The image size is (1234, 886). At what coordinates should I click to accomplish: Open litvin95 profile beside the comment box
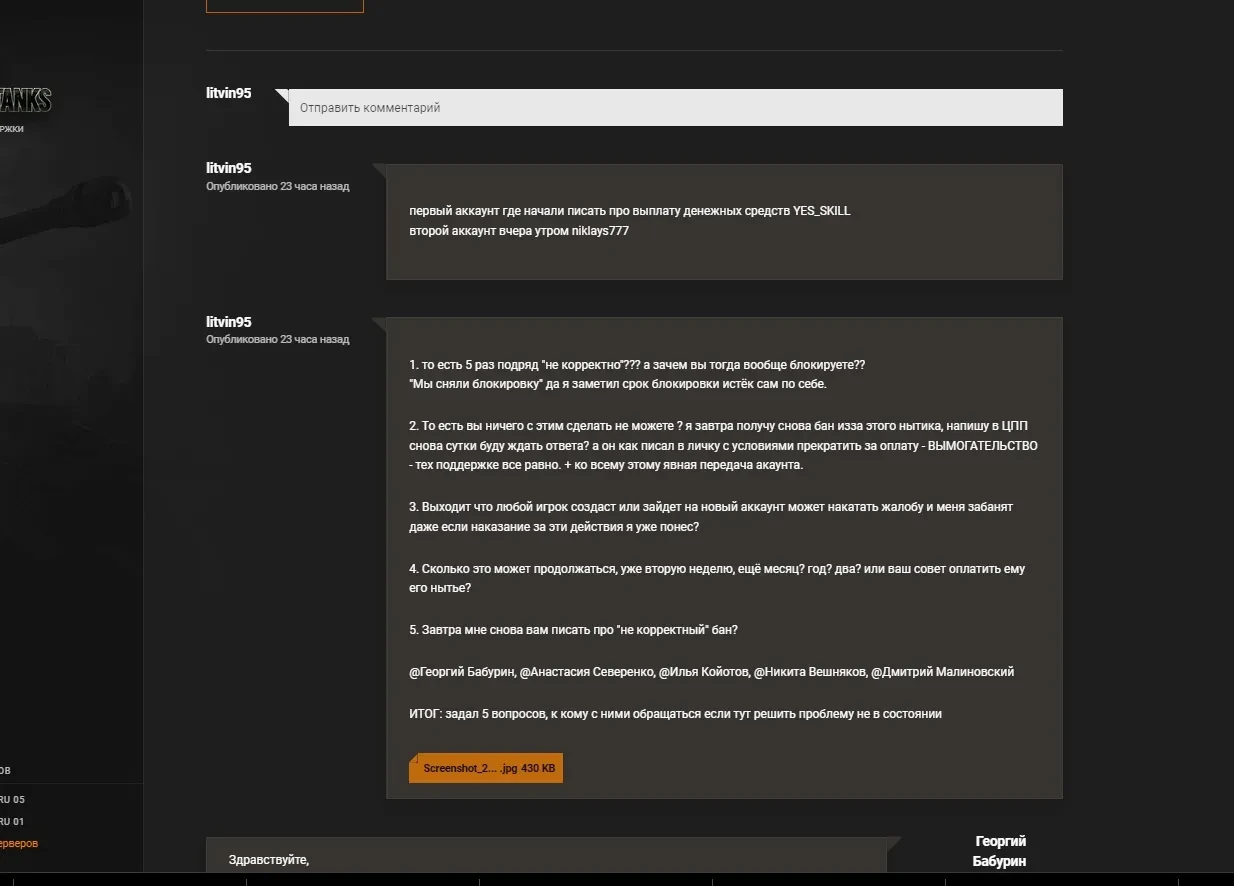(x=229, y=93)
